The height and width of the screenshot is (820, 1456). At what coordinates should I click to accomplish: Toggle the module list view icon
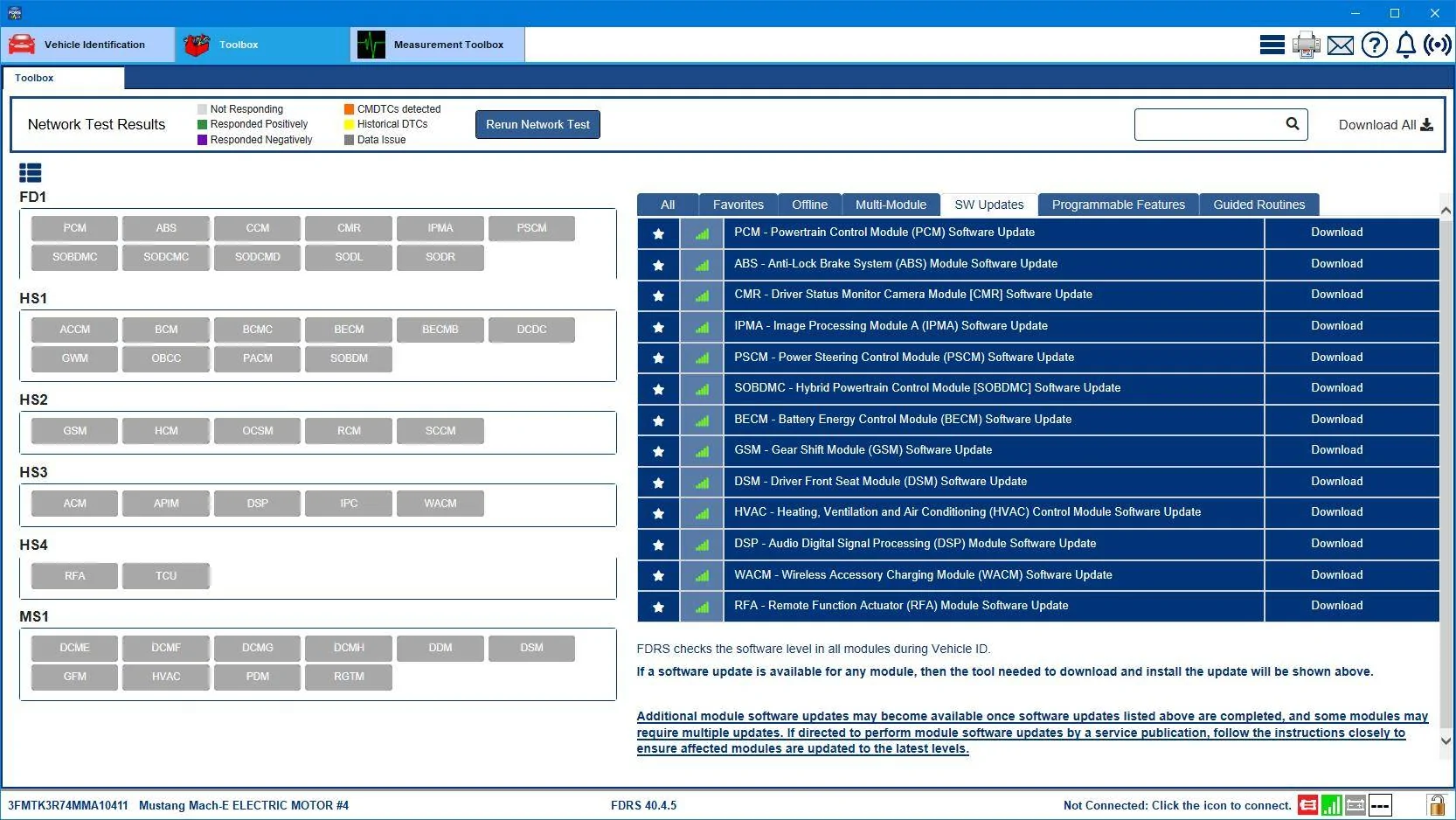(x=31, y=173)
